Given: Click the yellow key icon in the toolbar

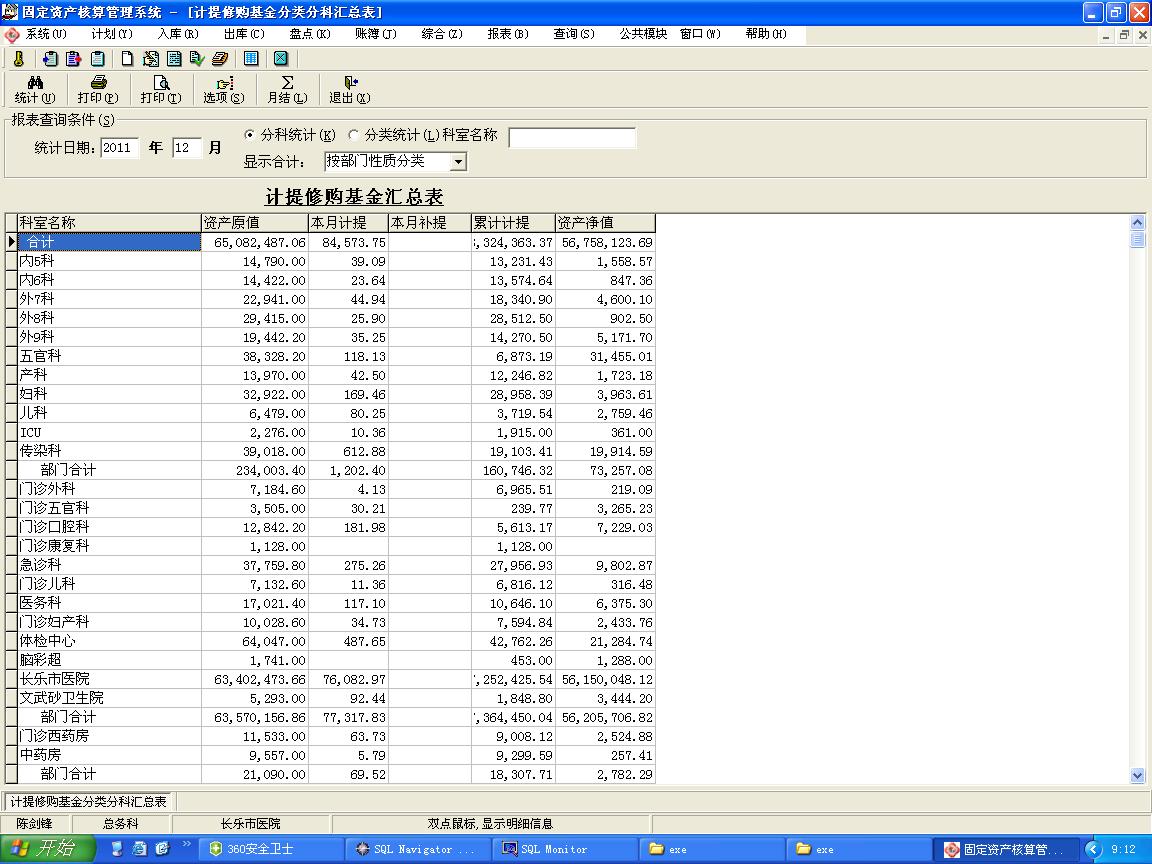Looking at the screenshot, I should coord(19,59).
